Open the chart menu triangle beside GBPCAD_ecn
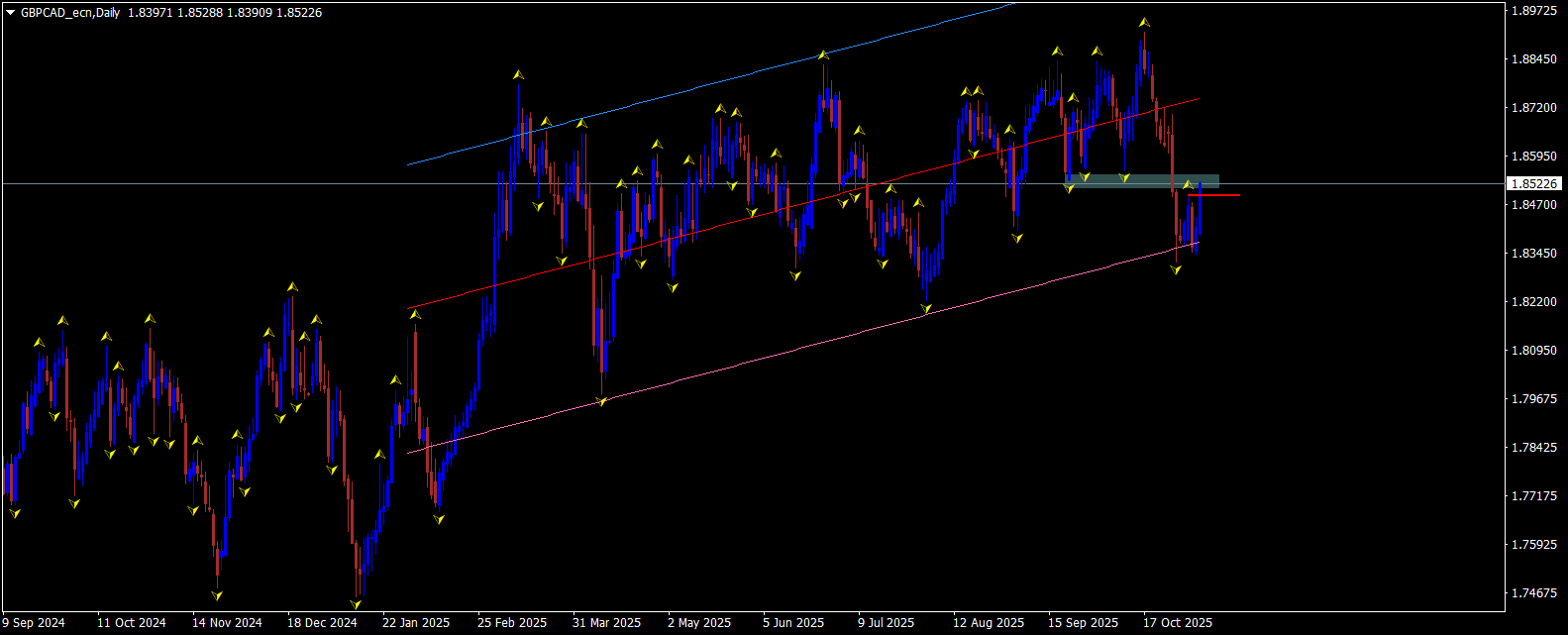 10,13
